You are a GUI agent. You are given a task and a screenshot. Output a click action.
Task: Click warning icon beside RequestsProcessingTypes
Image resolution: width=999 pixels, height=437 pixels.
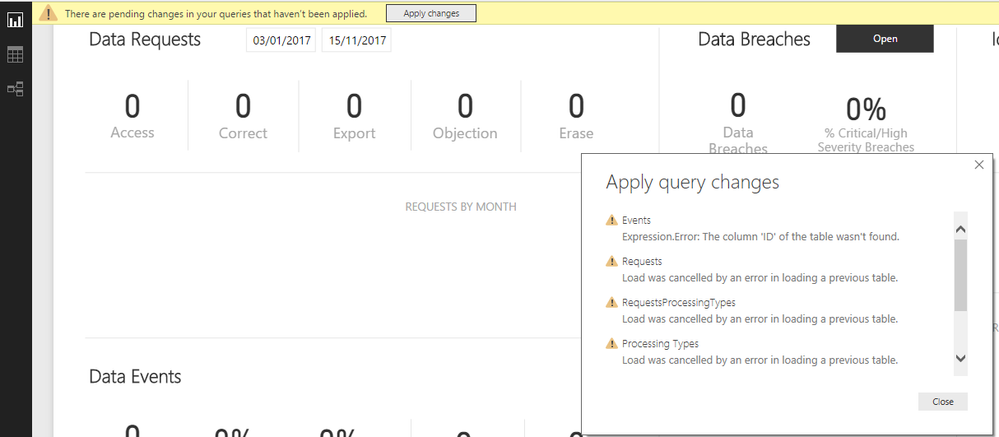[612, 302]
